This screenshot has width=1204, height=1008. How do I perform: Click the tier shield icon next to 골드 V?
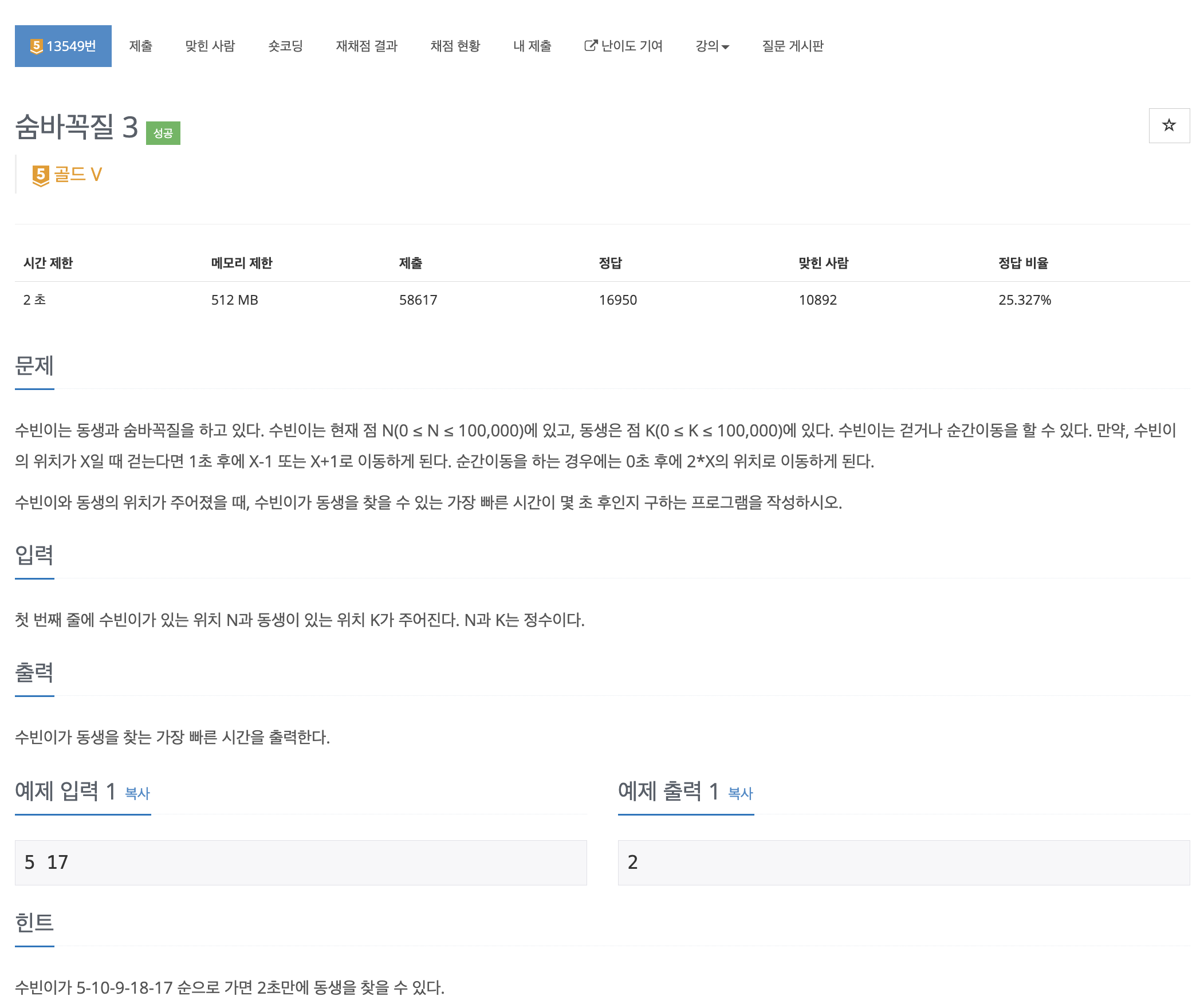coord(40,175)
